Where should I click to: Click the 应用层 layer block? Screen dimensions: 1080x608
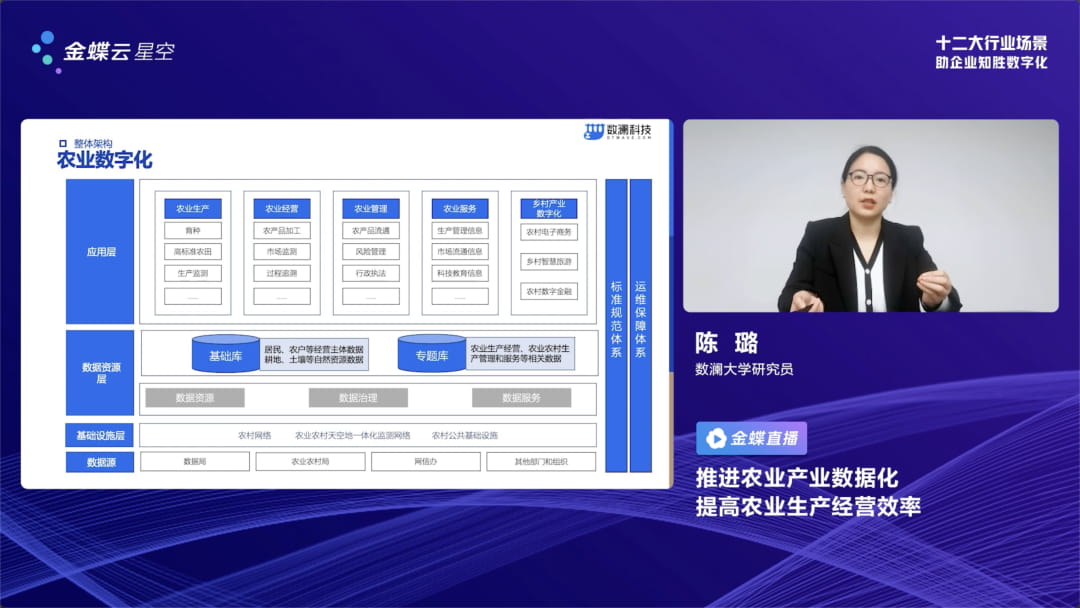coord(100,251)
